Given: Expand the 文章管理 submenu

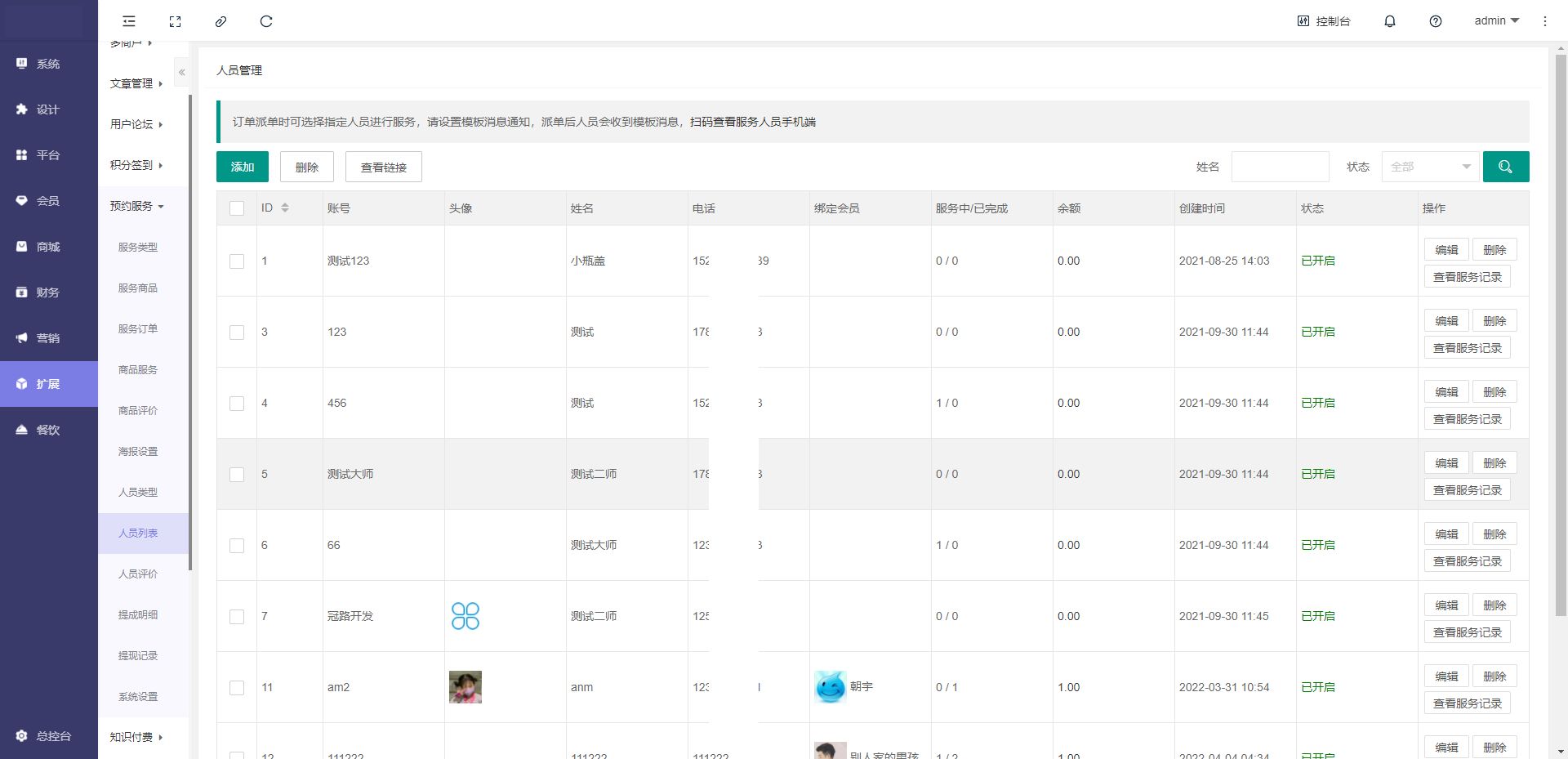Looking at the screenshot, I should [136, 83].
